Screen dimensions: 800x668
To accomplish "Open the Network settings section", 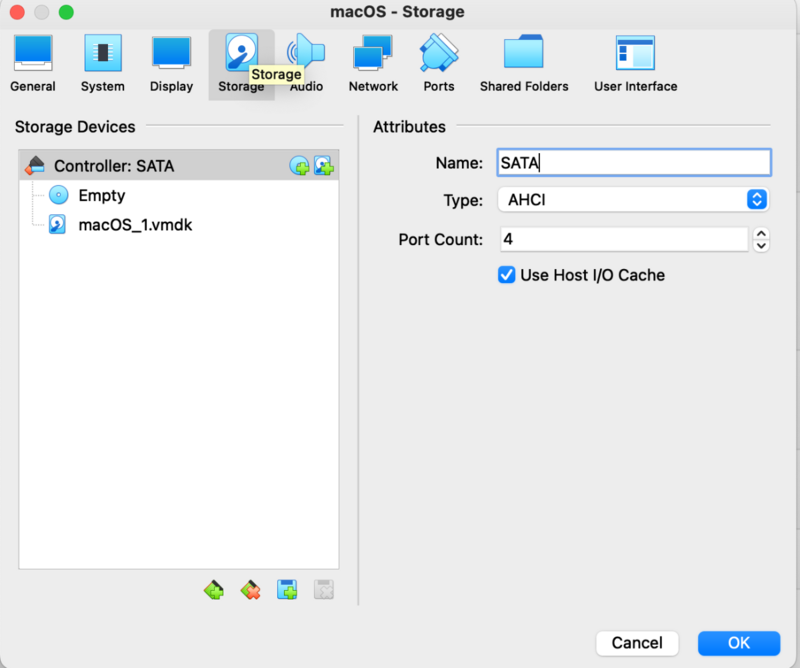I will pyautogui.click(x=373, y=64).
